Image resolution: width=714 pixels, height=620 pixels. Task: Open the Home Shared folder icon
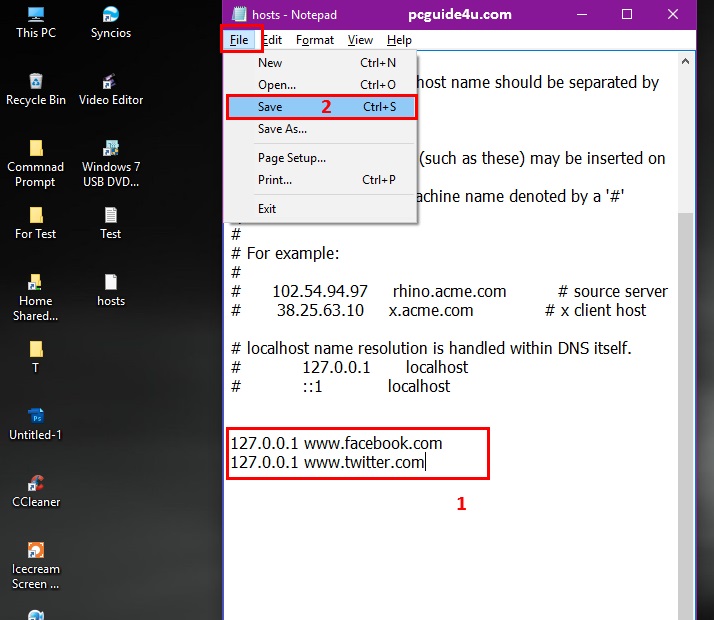[36, 283]
